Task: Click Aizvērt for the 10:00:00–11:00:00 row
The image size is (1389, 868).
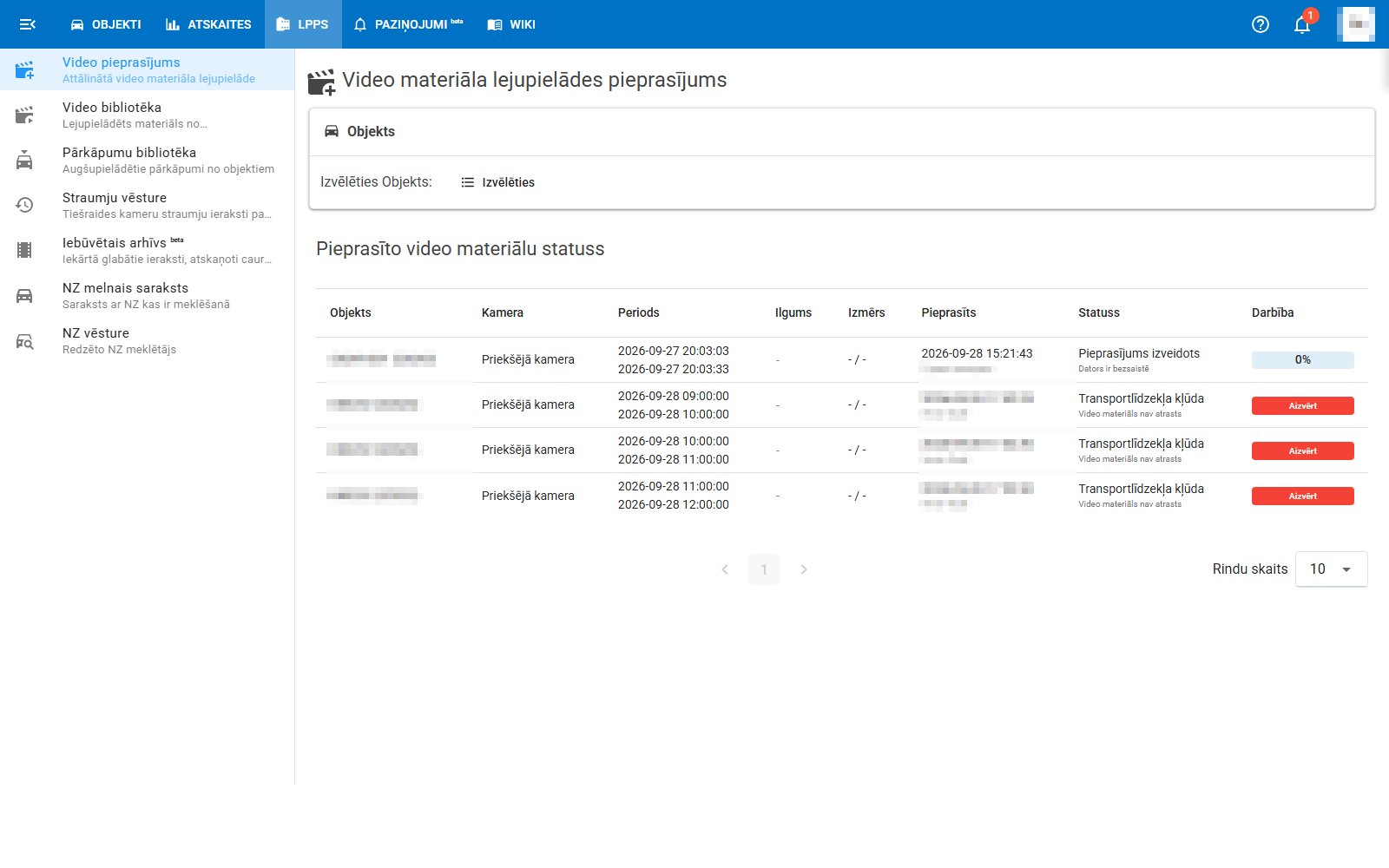Action: 1302,450
